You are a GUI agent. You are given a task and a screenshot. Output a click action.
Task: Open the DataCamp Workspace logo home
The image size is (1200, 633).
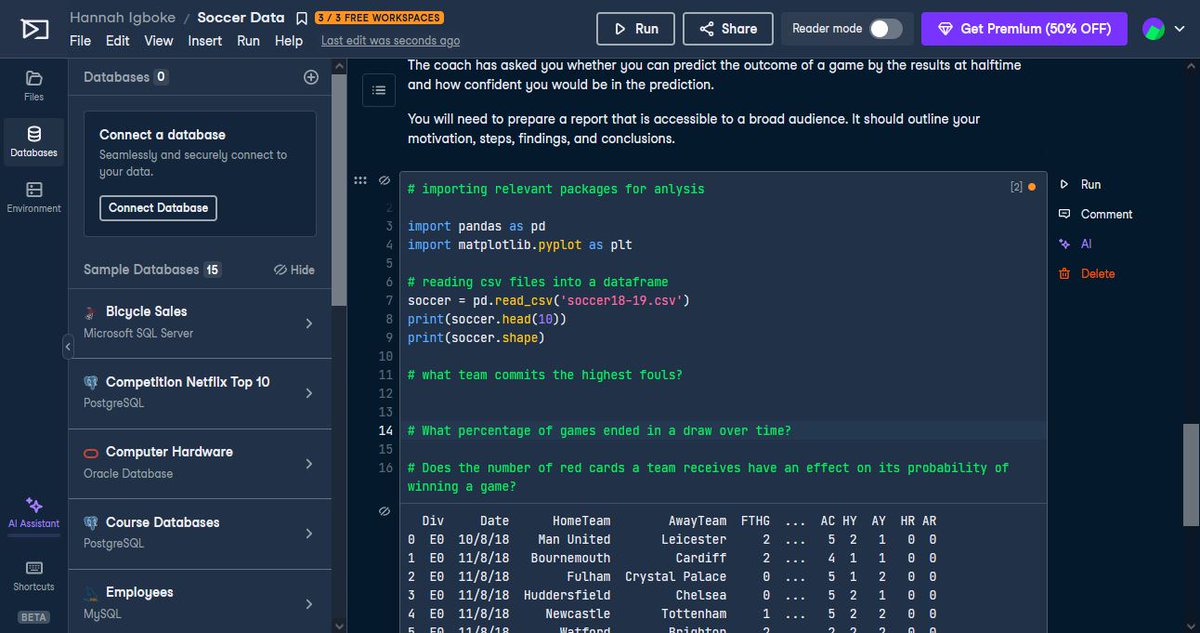click(x=33, y=29)
